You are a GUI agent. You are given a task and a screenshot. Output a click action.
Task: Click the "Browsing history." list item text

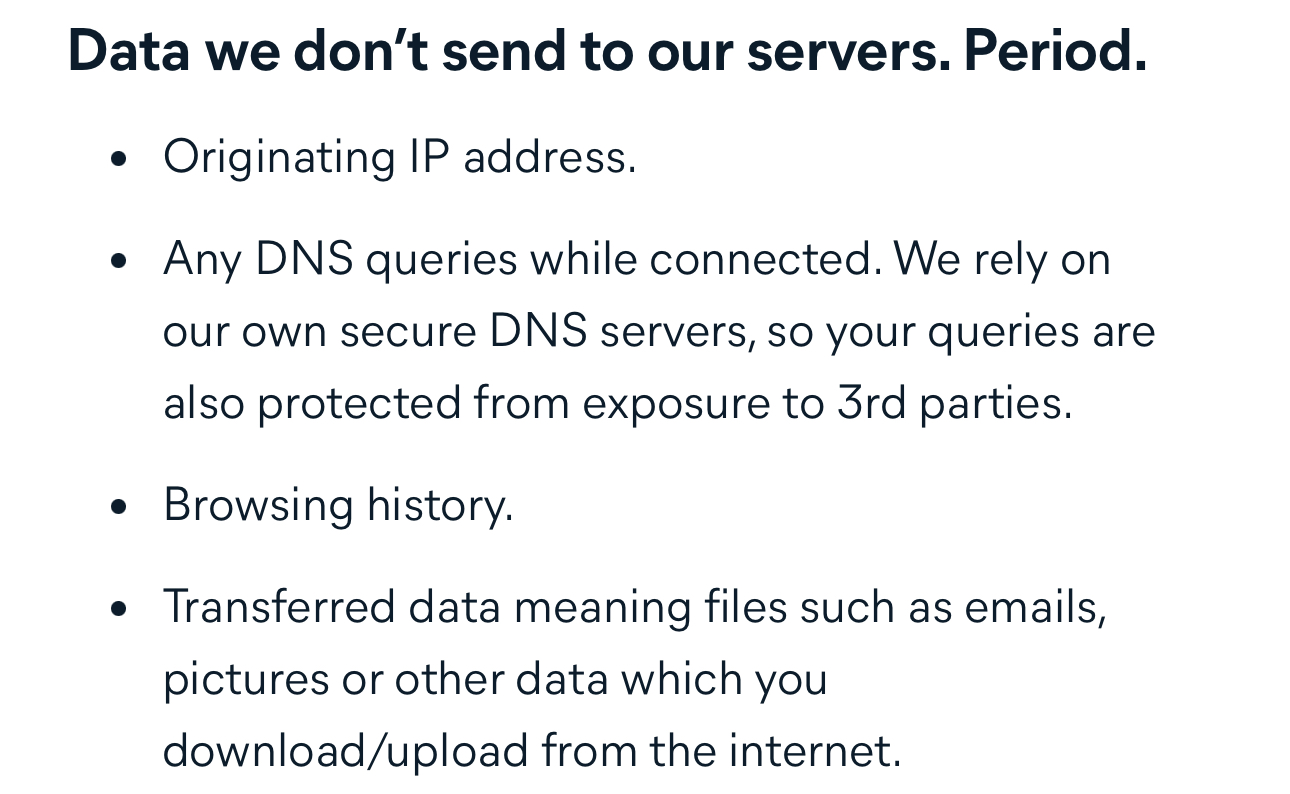(x=338, y=505)
